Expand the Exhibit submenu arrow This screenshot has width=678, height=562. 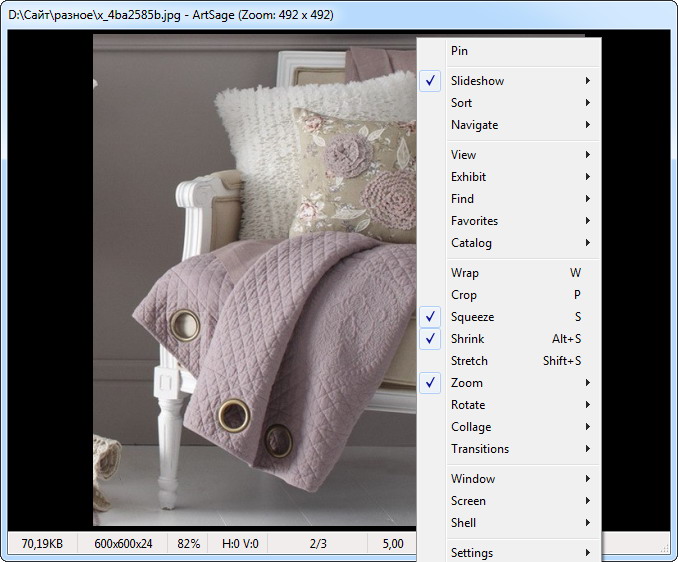588,177
